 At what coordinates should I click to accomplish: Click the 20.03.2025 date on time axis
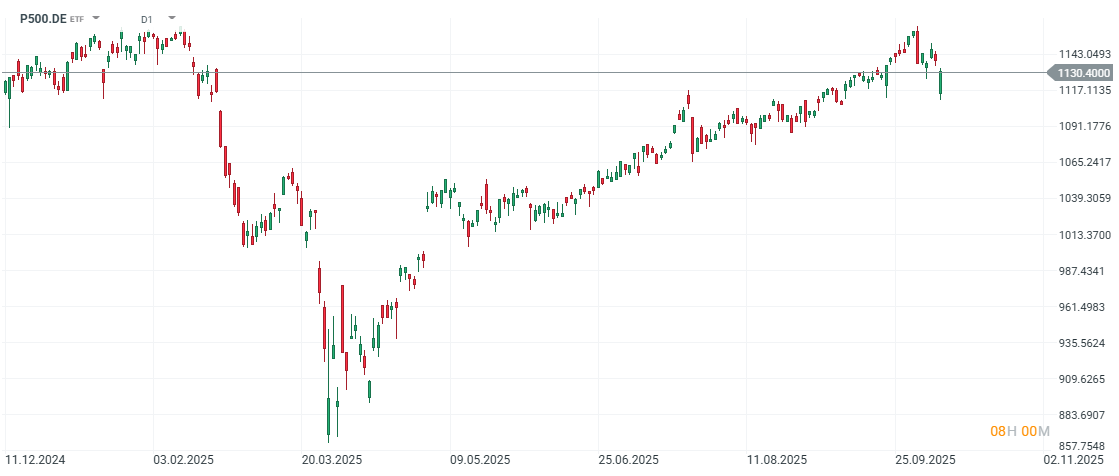coord(333,460)
